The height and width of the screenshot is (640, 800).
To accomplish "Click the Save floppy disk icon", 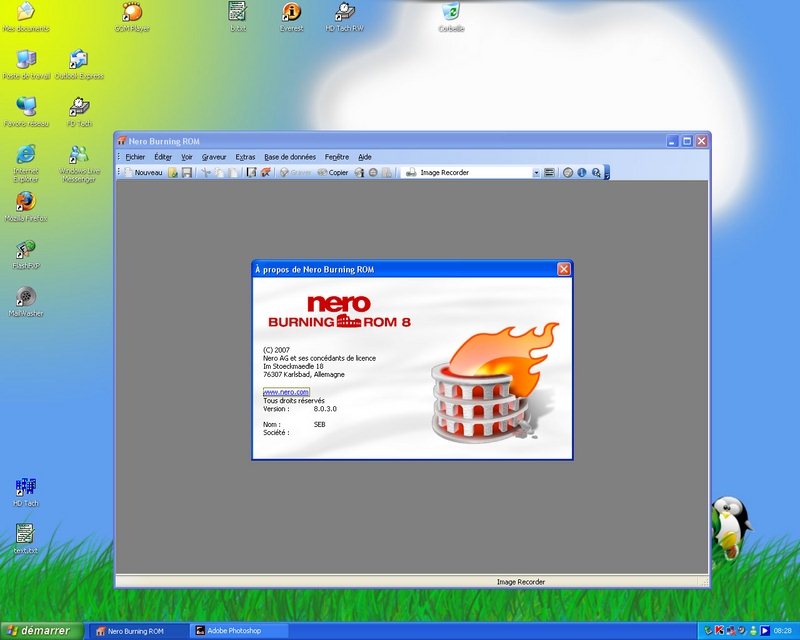I will coord(187,173).
